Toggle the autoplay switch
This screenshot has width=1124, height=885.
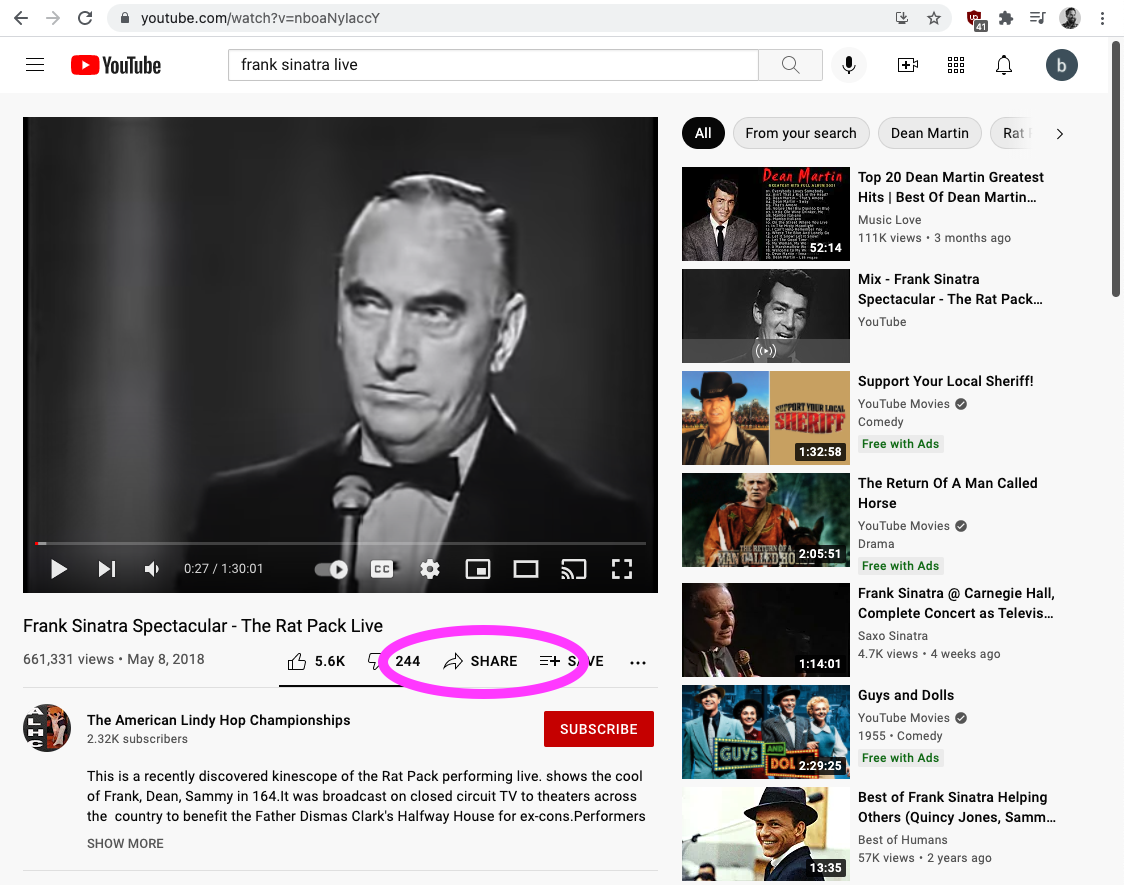point(331,569)
